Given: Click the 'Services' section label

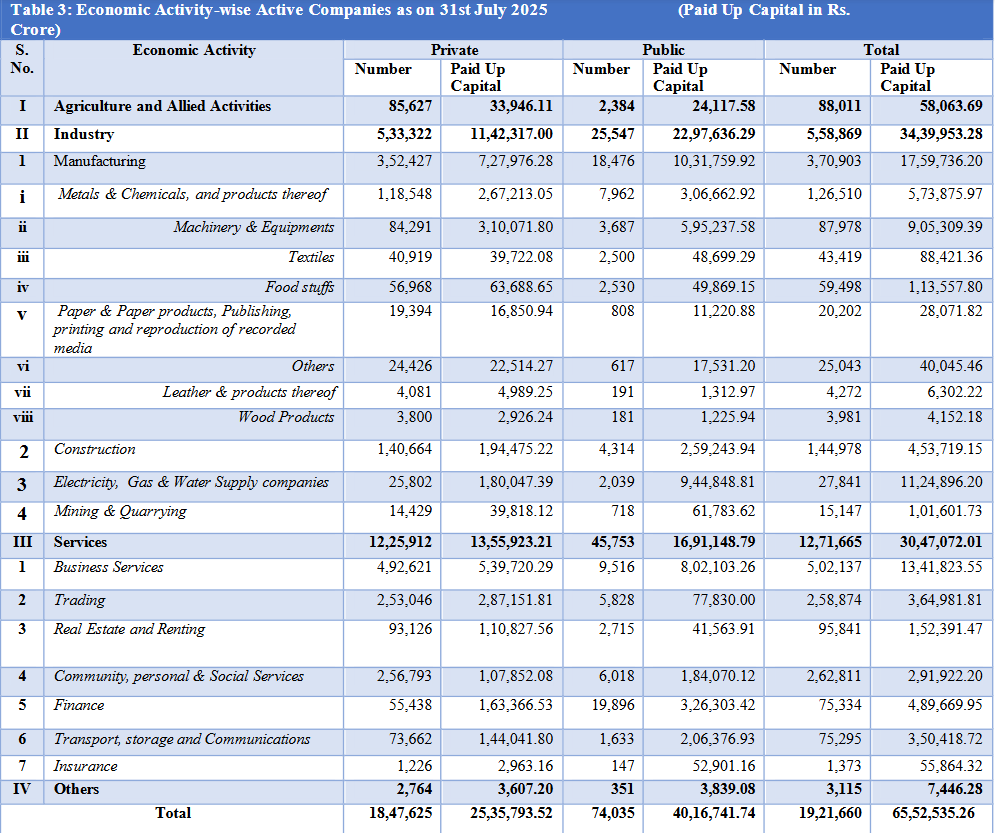Looking at the screenshot, I should pyautogui.click(x=80, y=542).
